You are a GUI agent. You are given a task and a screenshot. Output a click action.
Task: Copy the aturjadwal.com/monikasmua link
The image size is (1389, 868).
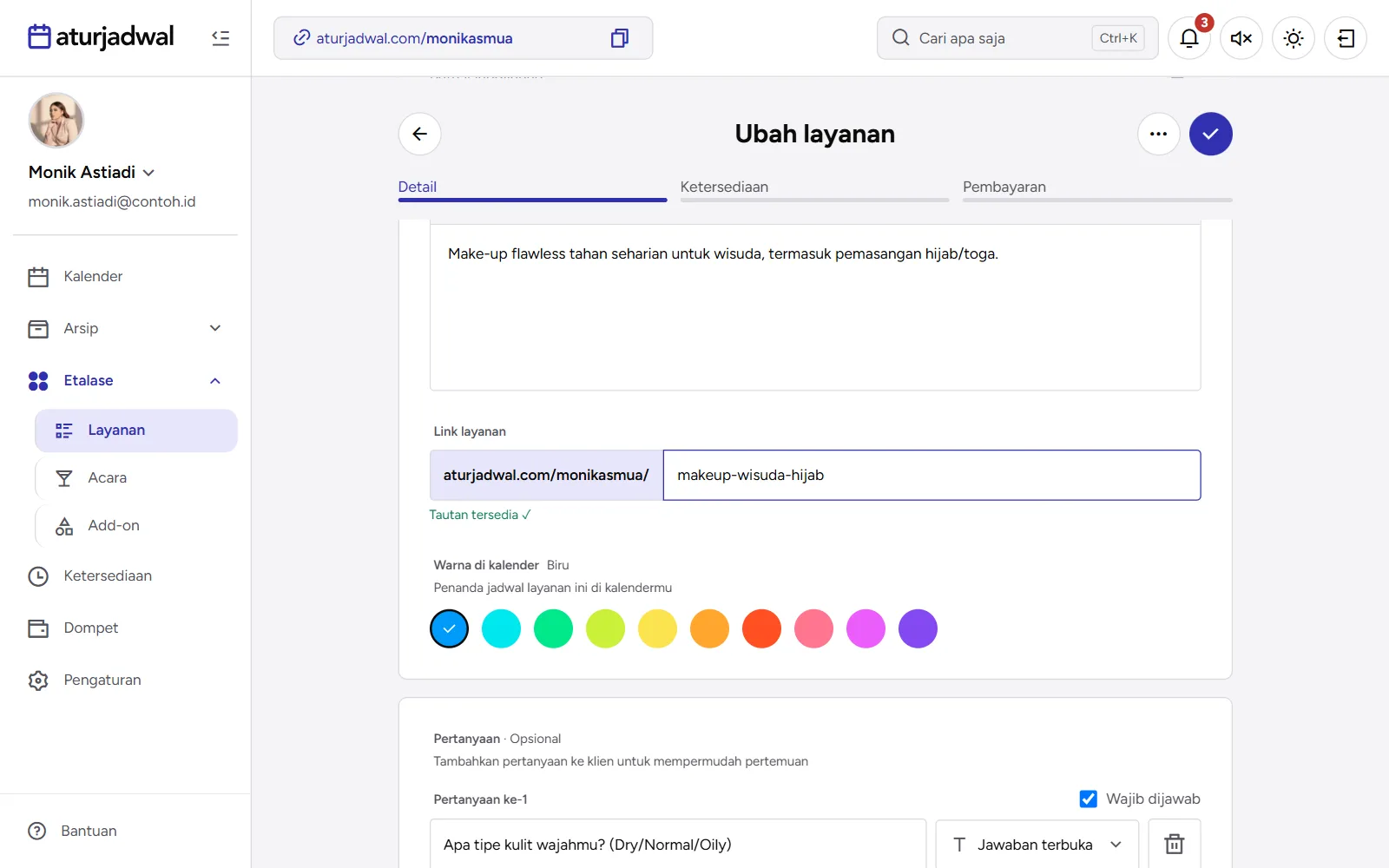[x=620, y=38]
